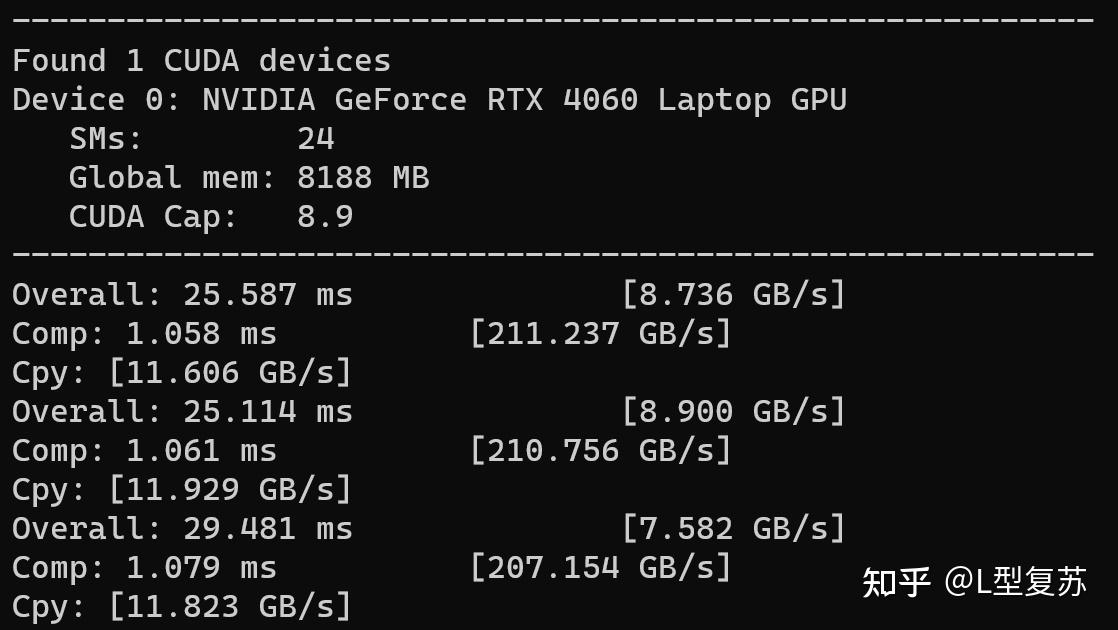Click the [8.736 GB/s] throughput value

[733, 295]
